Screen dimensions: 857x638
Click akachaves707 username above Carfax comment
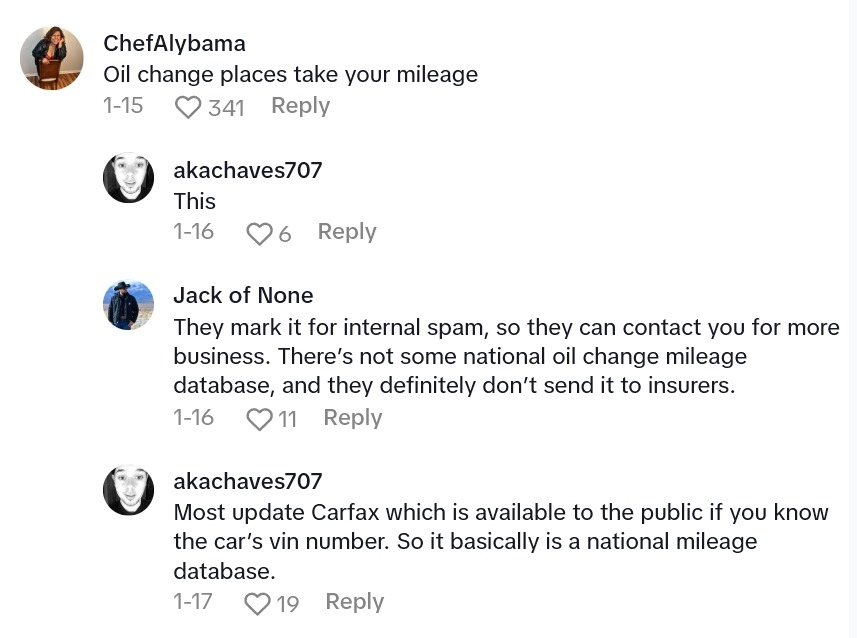(x=247, y=481)
